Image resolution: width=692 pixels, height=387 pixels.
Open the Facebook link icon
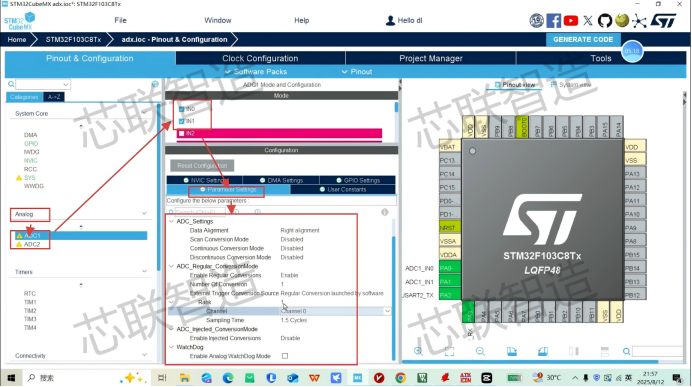click(553, 20)
